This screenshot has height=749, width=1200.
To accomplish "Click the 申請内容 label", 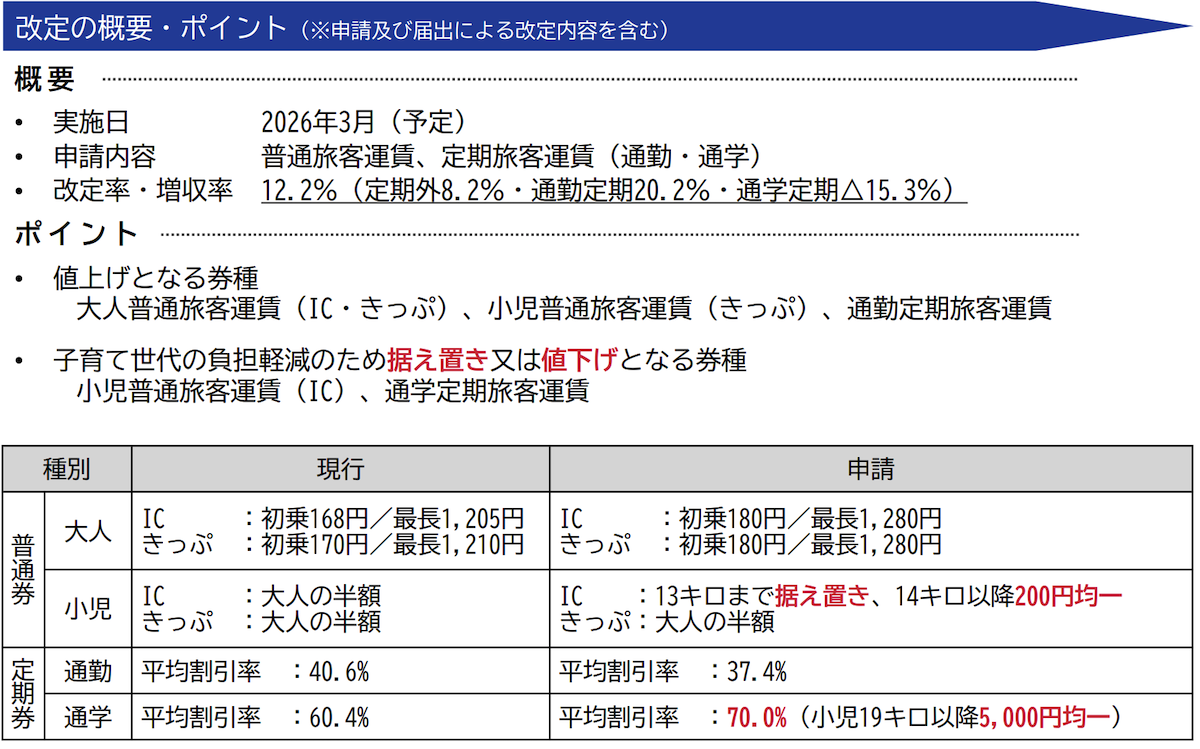I will pyautogui.click(x=104, y=156).
